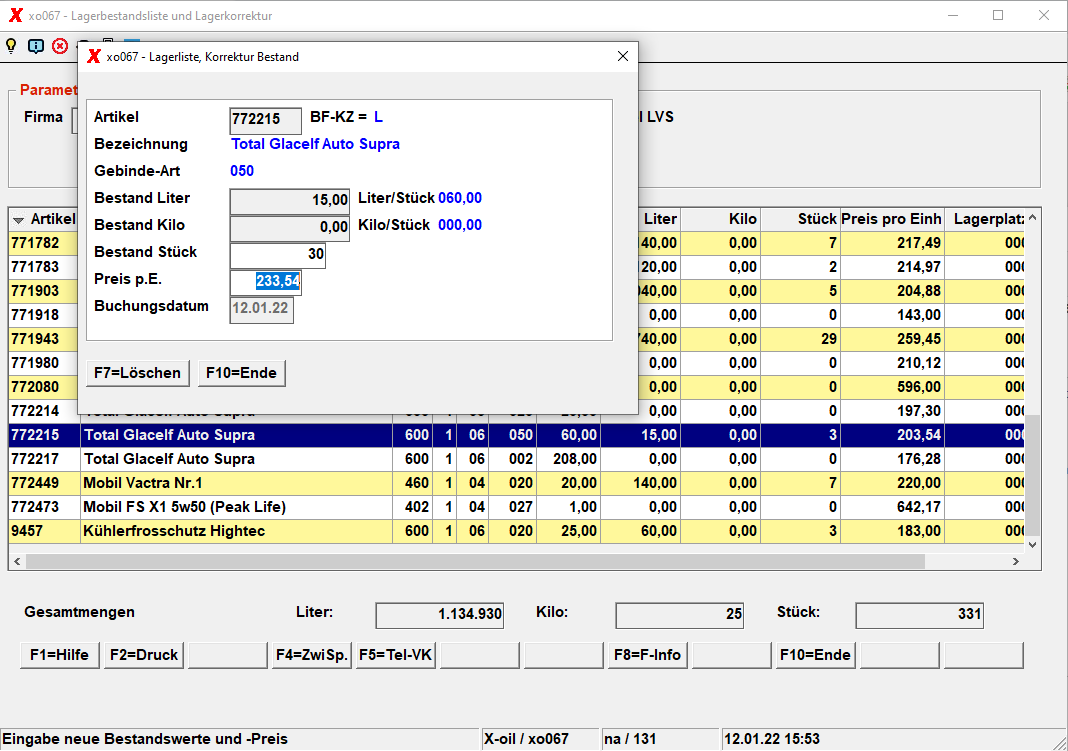
Task: Click the Bestand Kilo field
Action: 289,227
